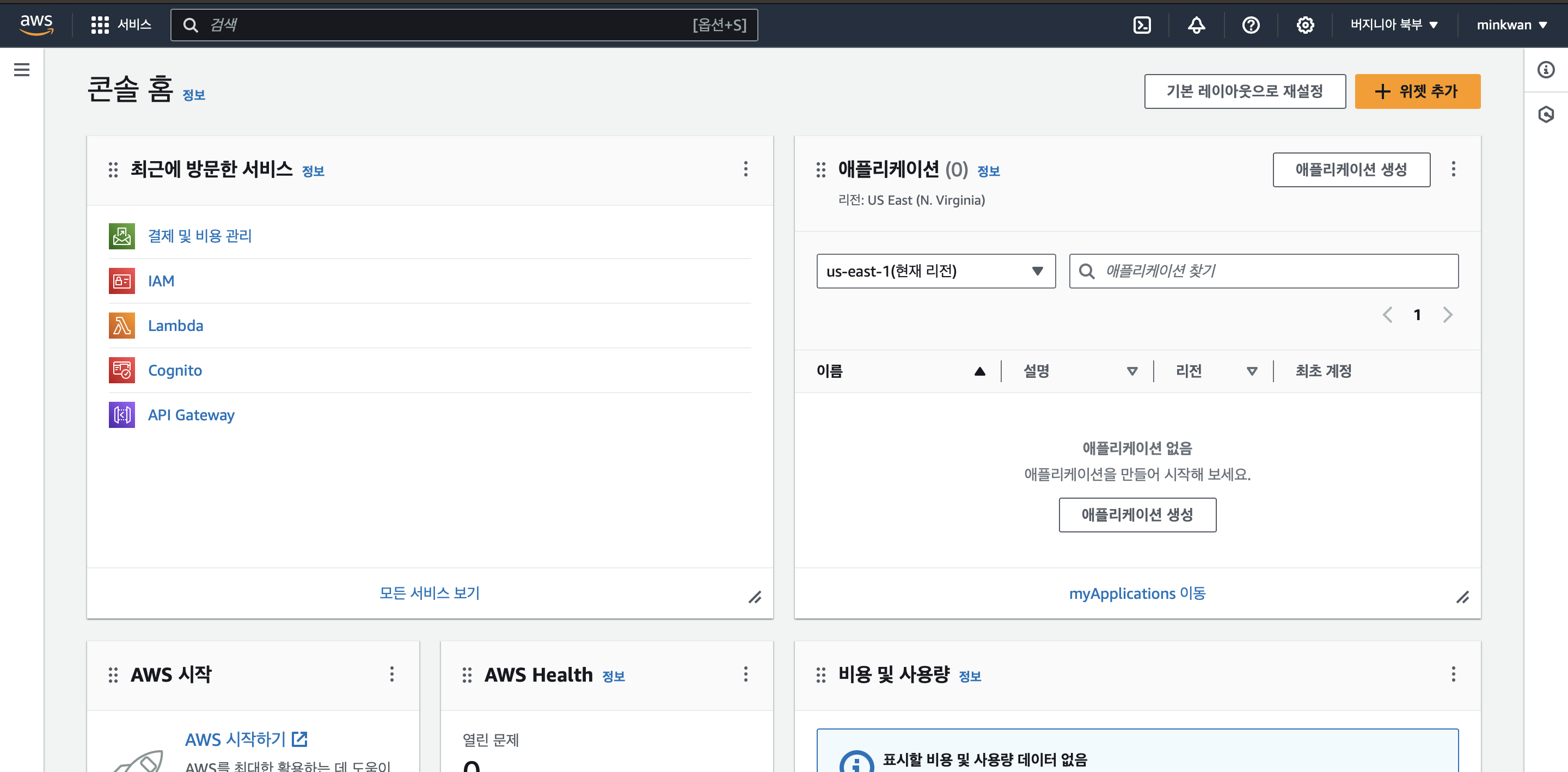This screenshot has height=772, width=1568.
Task: Open settings gear in top bar
Action: pyautogui.click(x=1305, y=25)
